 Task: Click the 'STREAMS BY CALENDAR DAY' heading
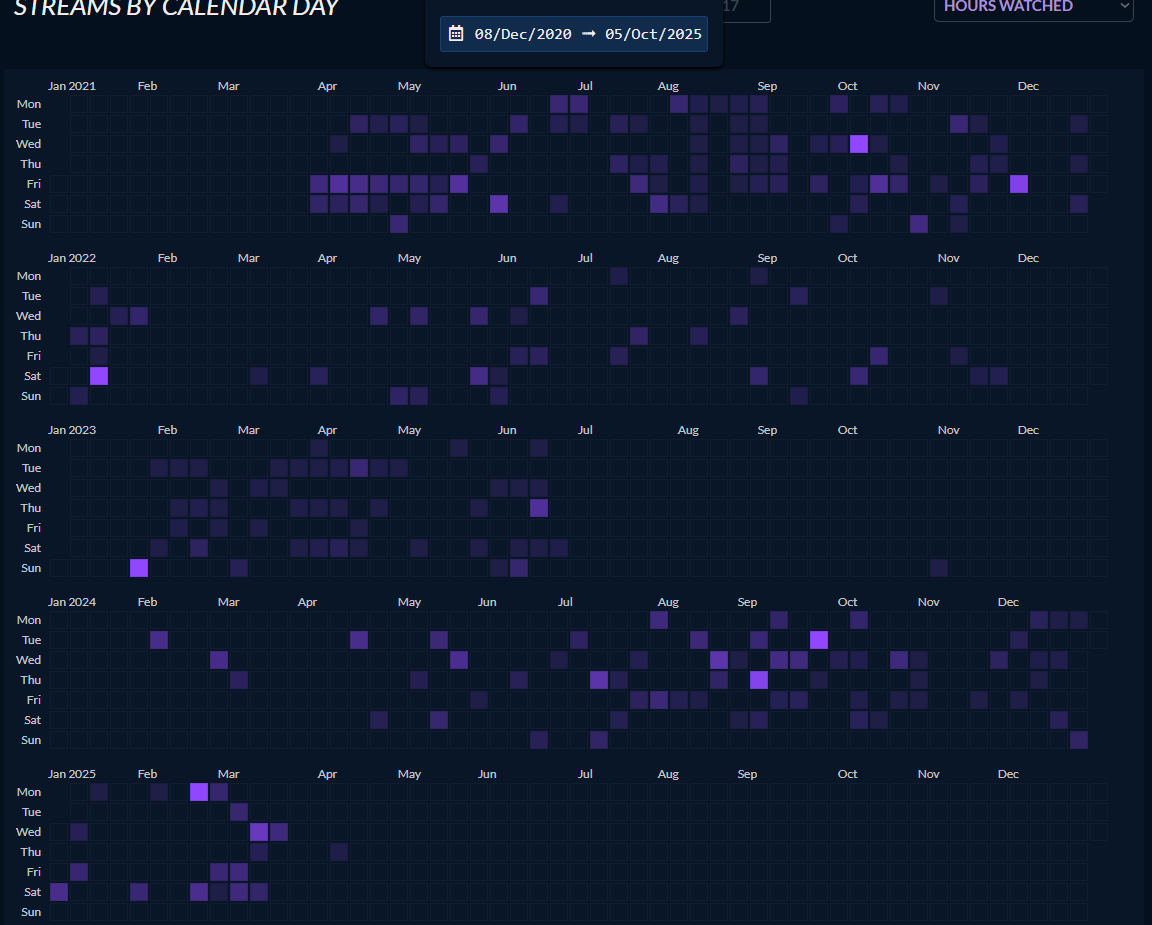(x=176, y=8)
